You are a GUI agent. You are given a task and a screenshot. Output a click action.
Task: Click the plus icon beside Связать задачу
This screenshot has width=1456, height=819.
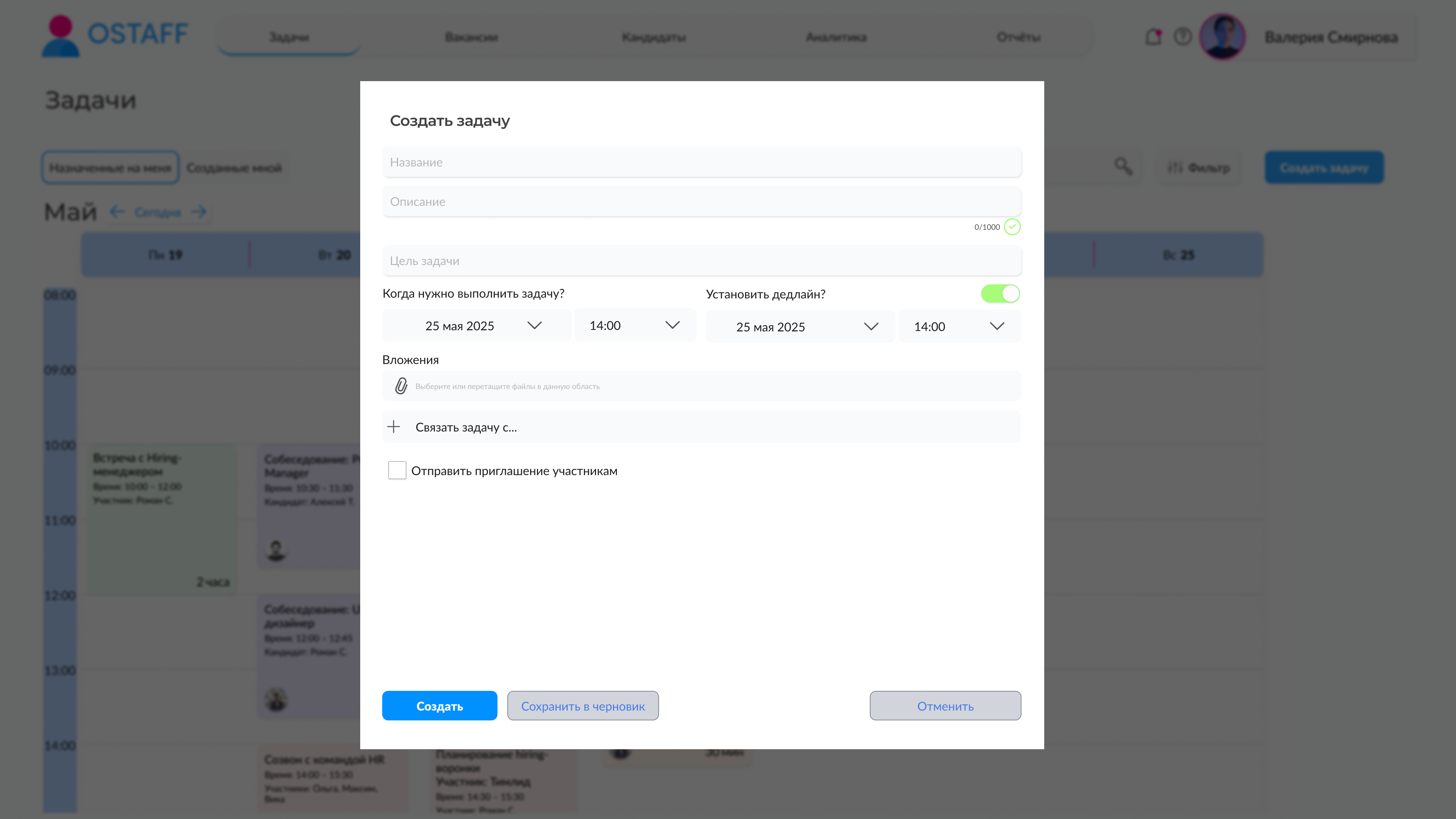click(x=394, y=427)
